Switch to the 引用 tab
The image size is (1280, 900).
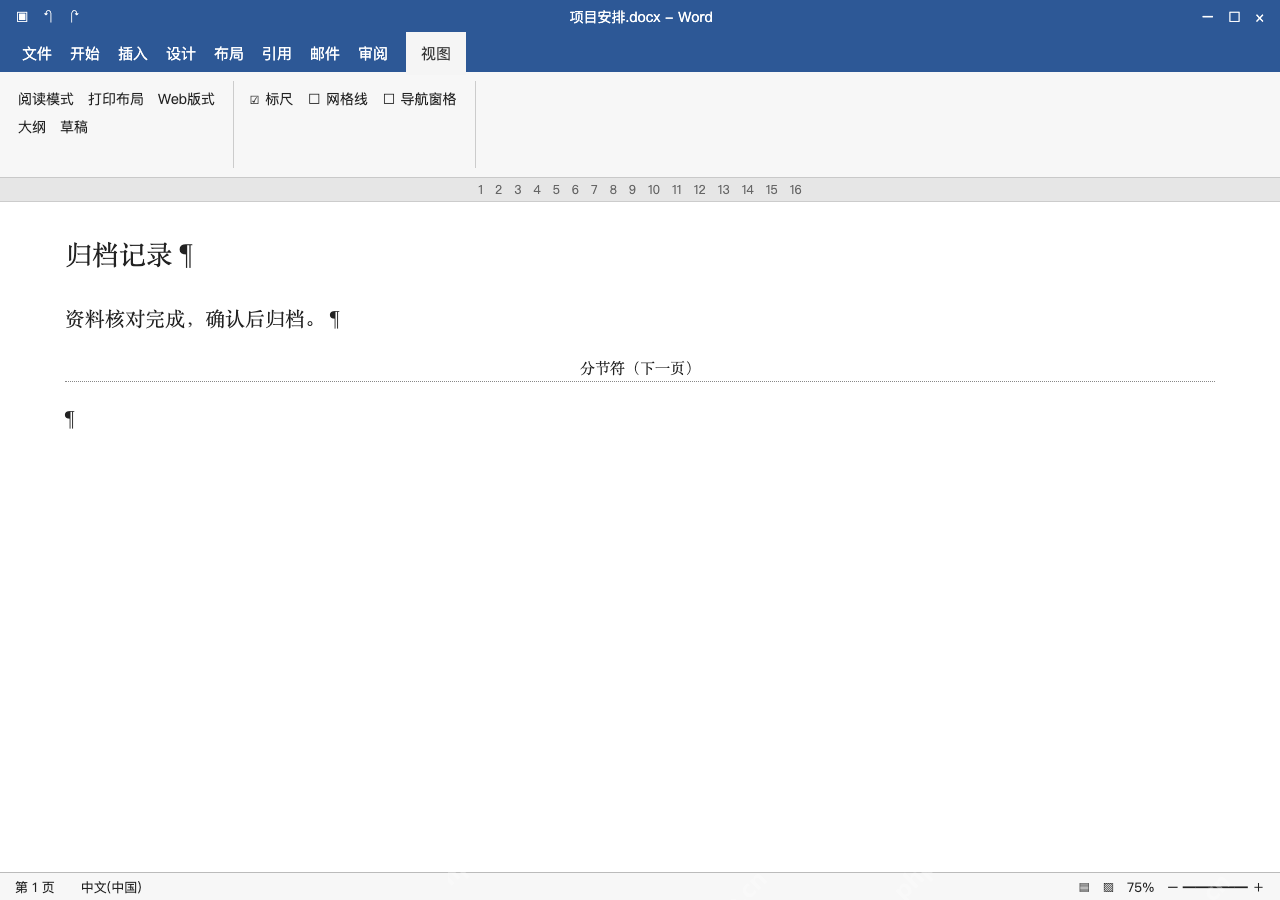click(277, 54)
